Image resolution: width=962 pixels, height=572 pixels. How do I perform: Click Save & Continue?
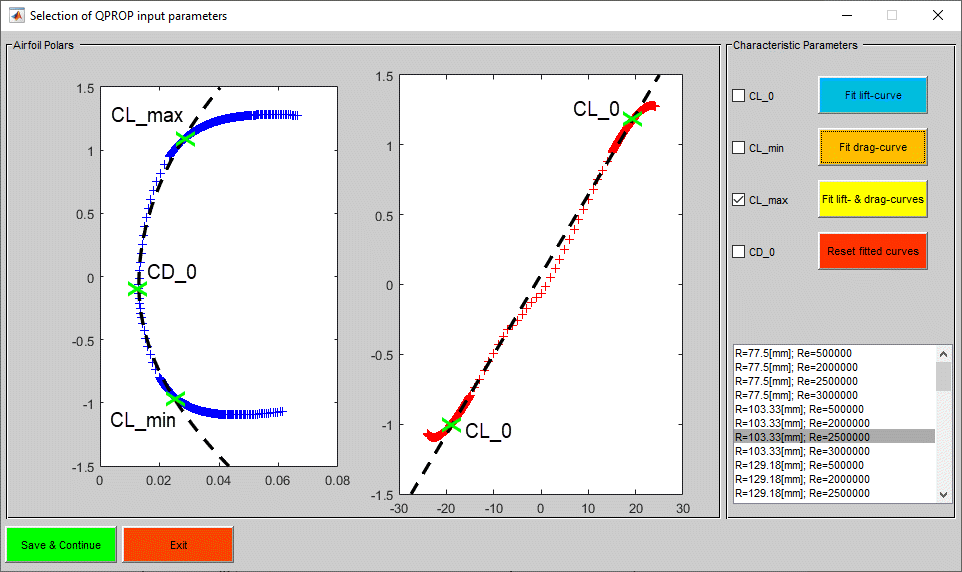[x=61, y=545]
